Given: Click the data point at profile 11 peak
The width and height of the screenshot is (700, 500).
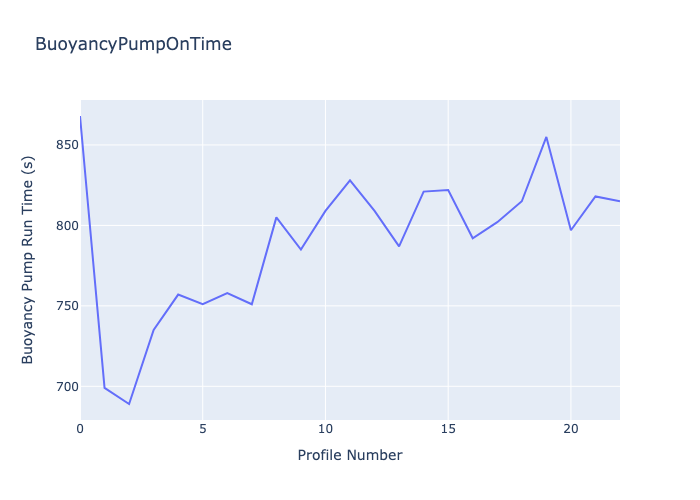Looking at the screenshot, I should click(x=350, y=180).
